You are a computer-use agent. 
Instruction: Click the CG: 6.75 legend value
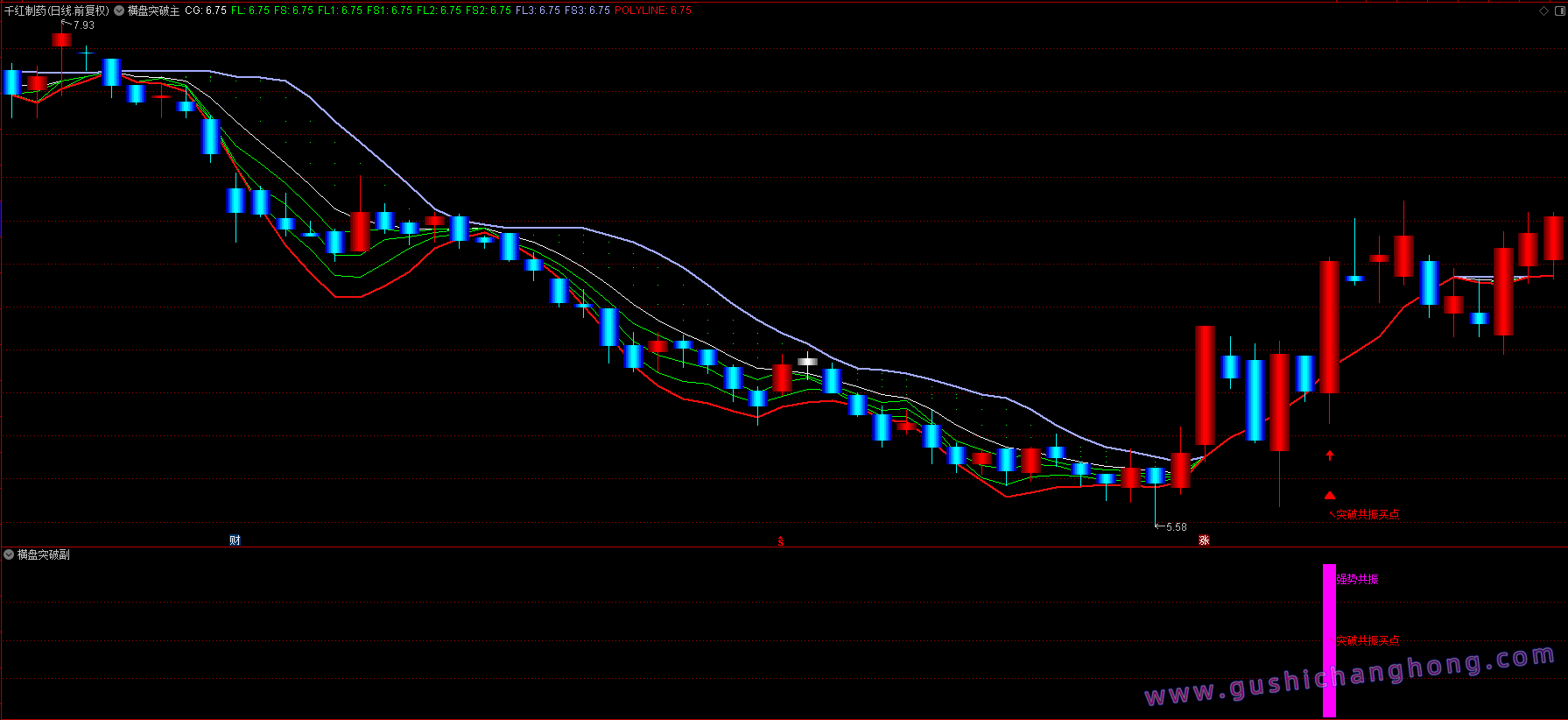point(206,11)
